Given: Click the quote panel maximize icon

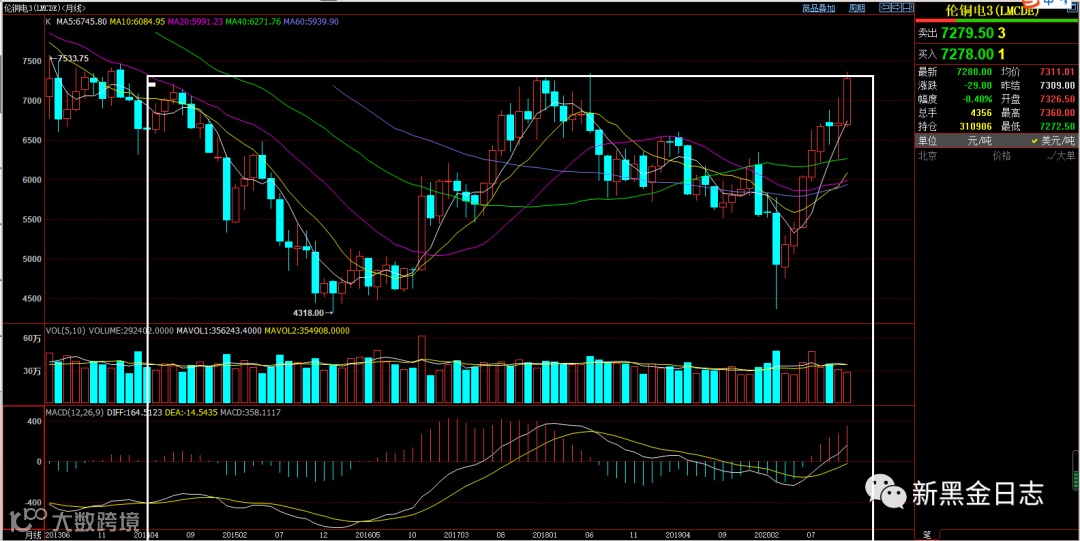Looking at the screenshot, I should tap(1073, 8).
